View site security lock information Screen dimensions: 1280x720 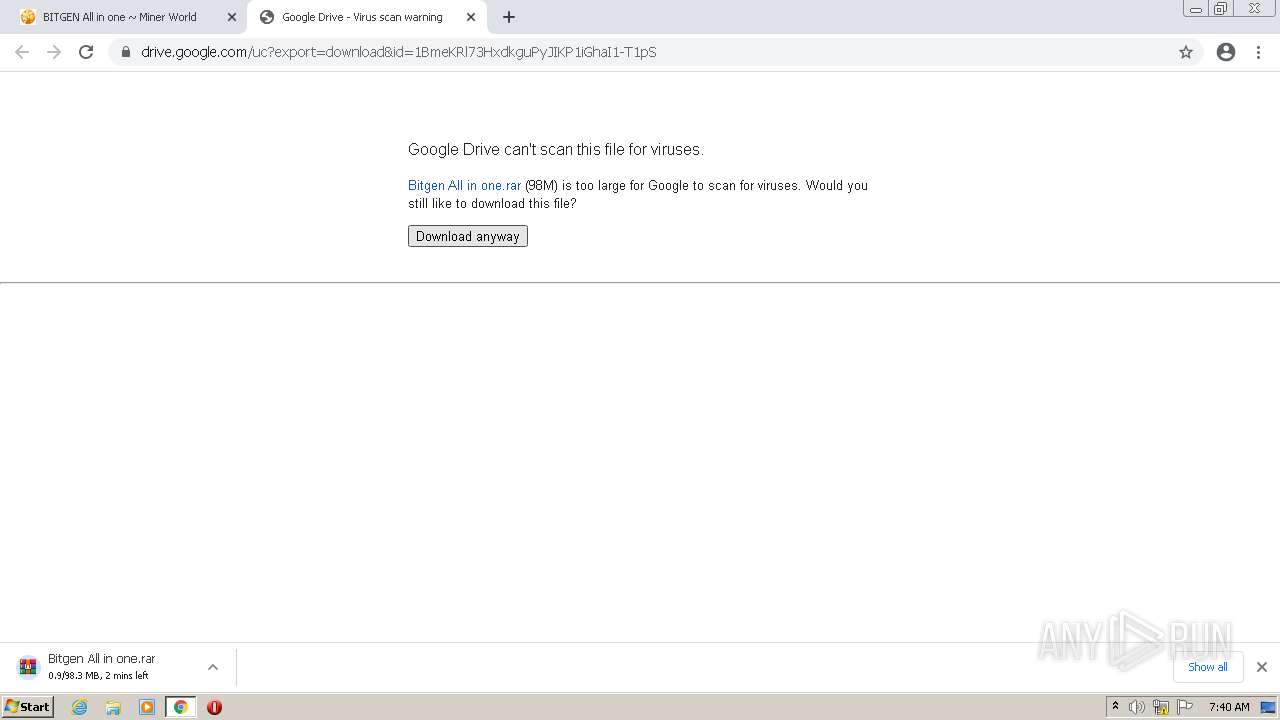pyautogui.click(x=125, y=52)
